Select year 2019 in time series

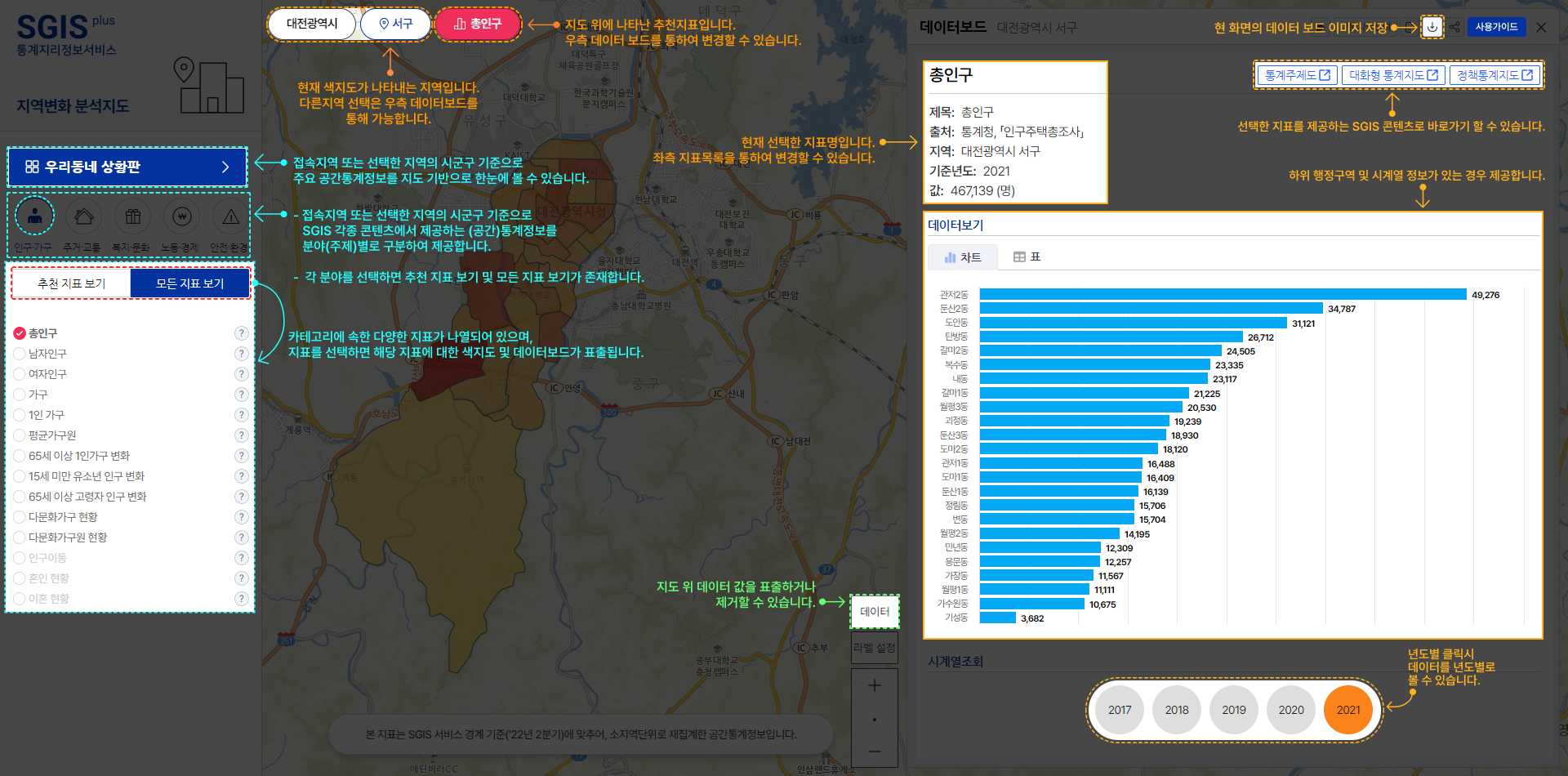[x=1233, y=710]
